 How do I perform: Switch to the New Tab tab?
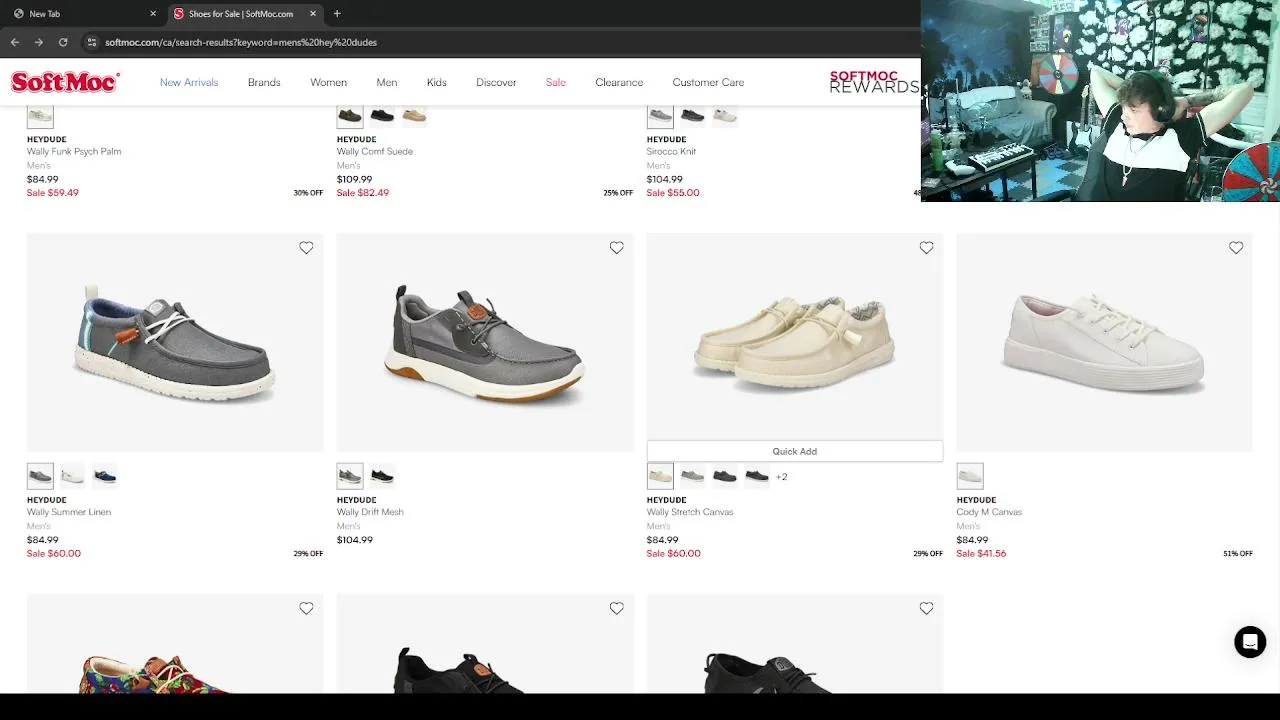[84, 14]
